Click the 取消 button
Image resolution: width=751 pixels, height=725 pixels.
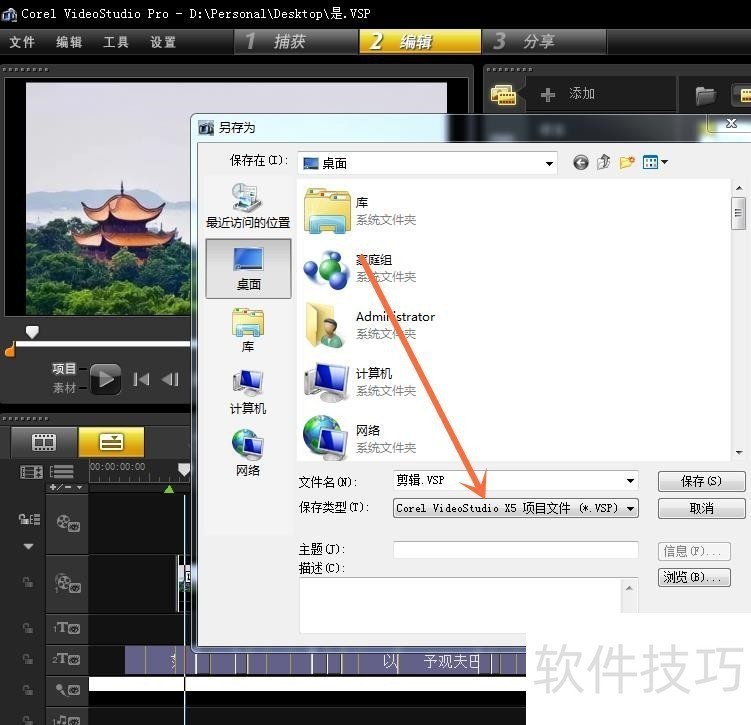pyautogui.click(x=701, y=508)
